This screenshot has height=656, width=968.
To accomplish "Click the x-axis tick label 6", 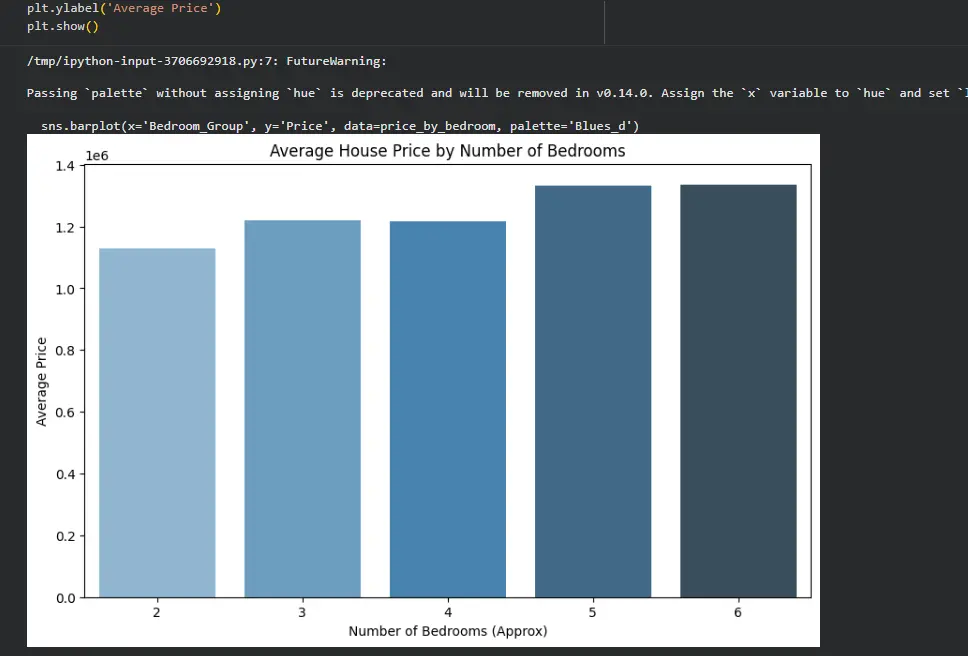I will click(x=738, y=612).
